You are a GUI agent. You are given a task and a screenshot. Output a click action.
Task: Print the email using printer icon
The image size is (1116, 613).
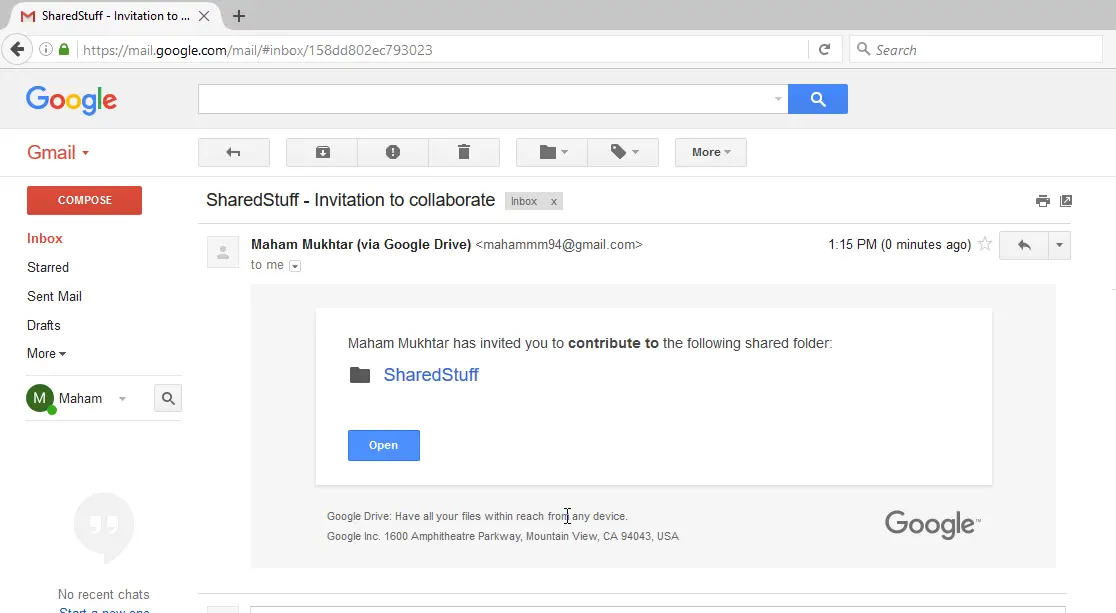tap(1043, 201)
